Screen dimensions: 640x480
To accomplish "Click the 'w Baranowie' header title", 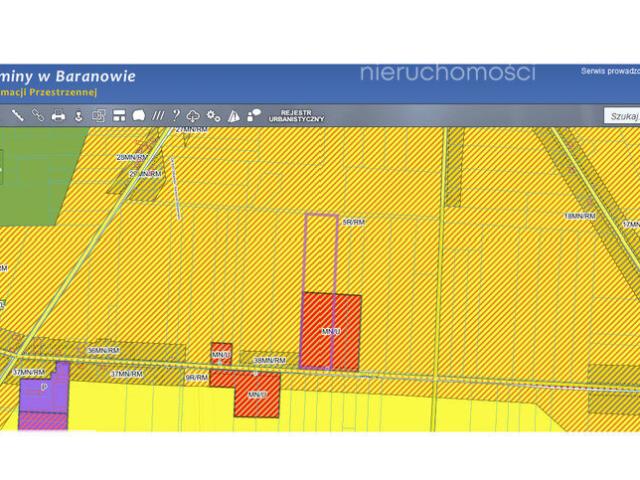I will [87, 76].
